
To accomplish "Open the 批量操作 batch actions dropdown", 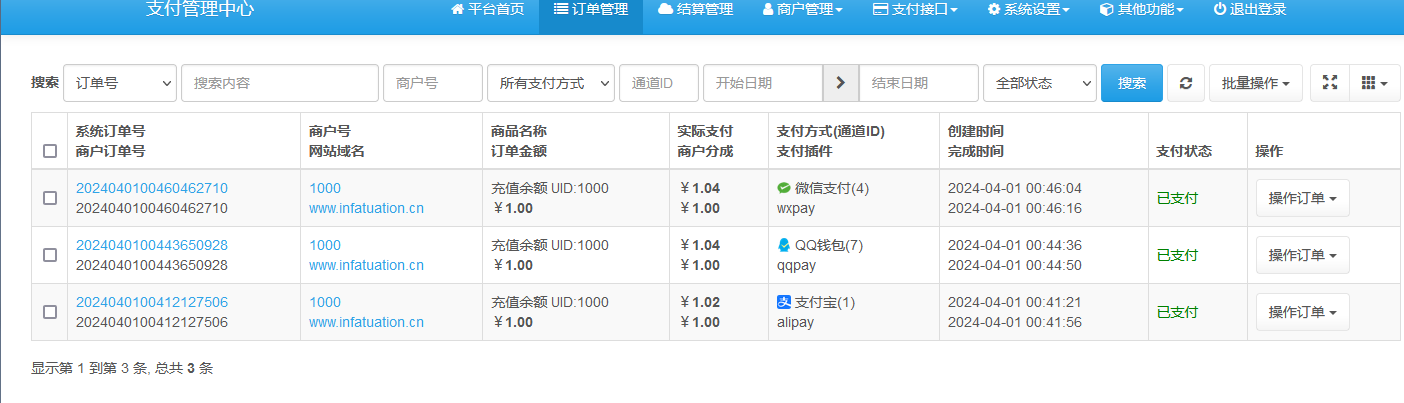I will [1255, 83].
